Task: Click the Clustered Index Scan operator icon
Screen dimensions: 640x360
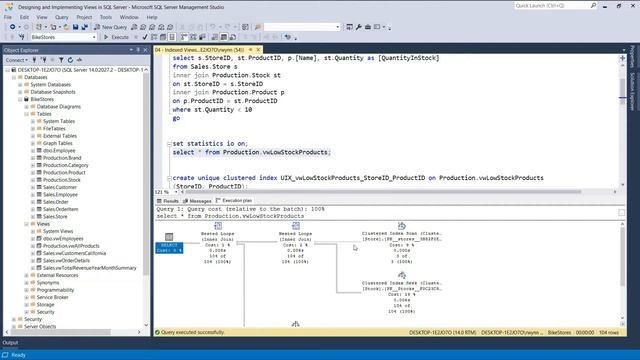Action: click(402, 226)
